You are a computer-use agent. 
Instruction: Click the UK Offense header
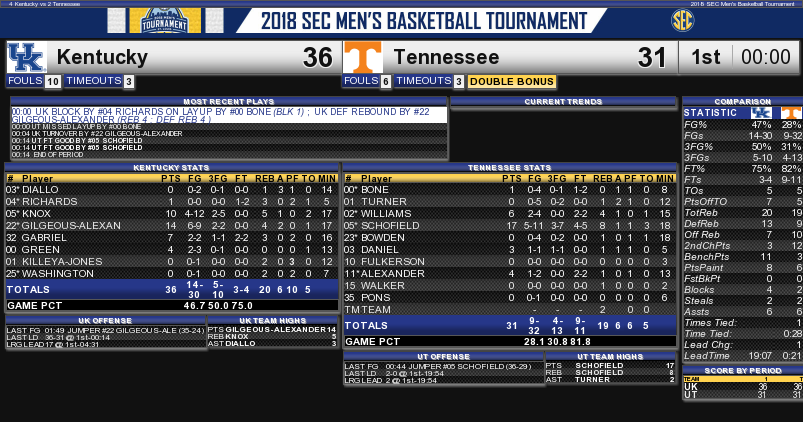105,321
